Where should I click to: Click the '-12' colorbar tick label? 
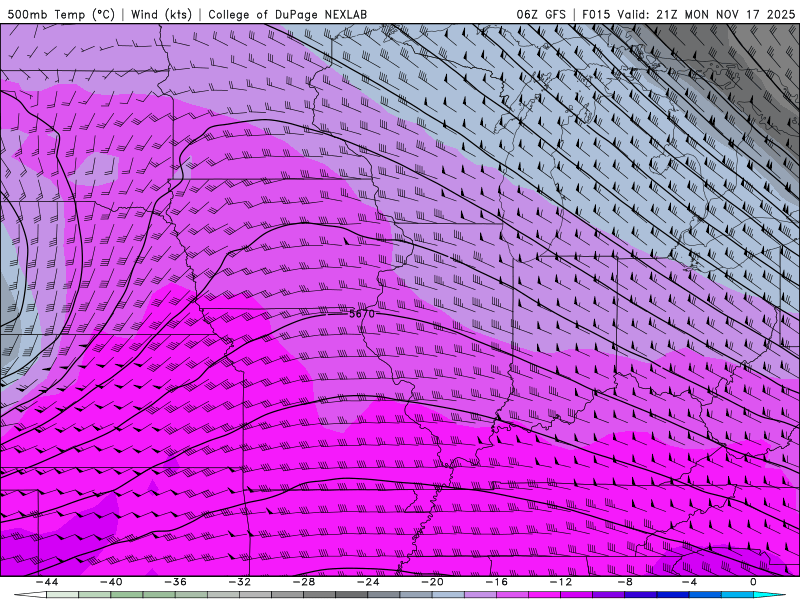[561, 582]
